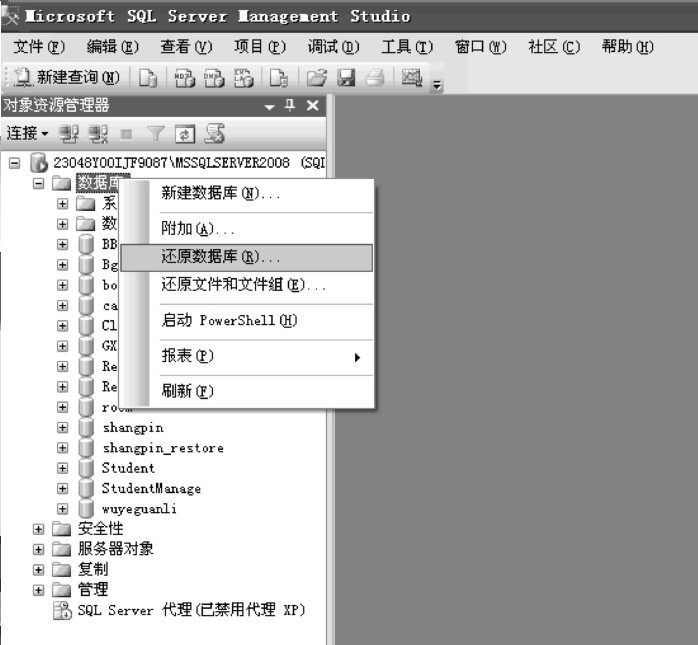Viewport: 698px width, 645px height.
Task: Open the 报表(P) submenu
Action: click(x=247, y=356)
